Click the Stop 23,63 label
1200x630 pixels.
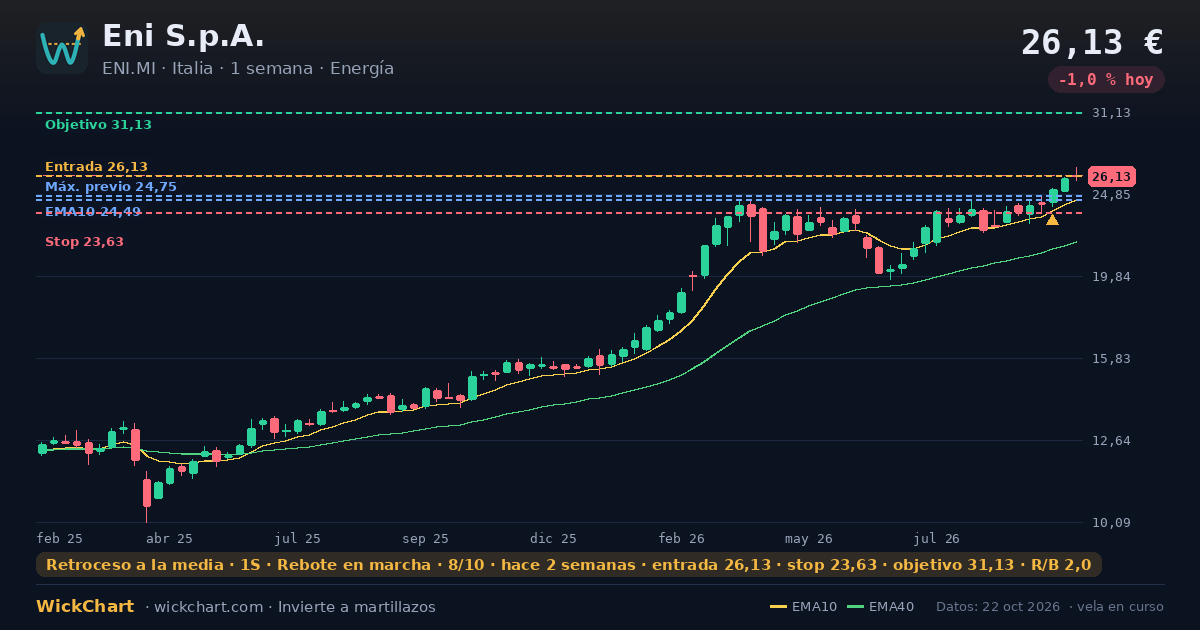pos(84,242)
